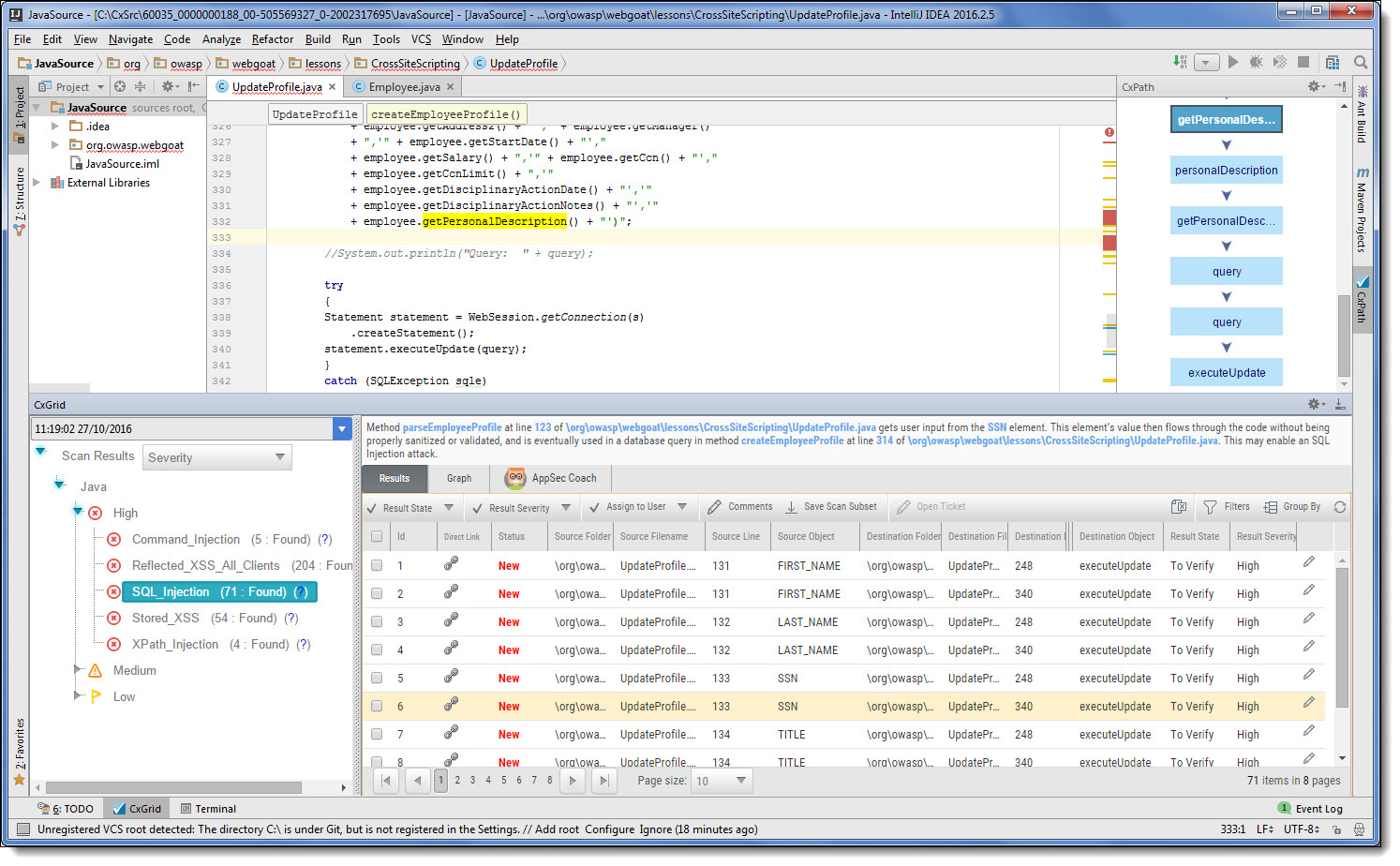Select Stored_XSS in the scan results tree
This screenshot has height=866, width=1400.
click(165, 618)
